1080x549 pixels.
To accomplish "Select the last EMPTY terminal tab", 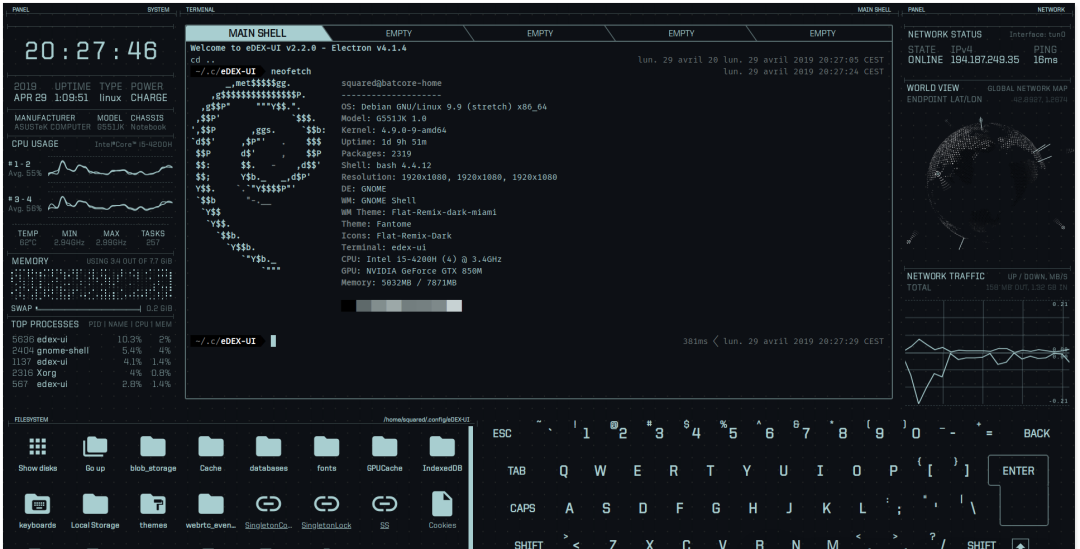I will point(822,33).
